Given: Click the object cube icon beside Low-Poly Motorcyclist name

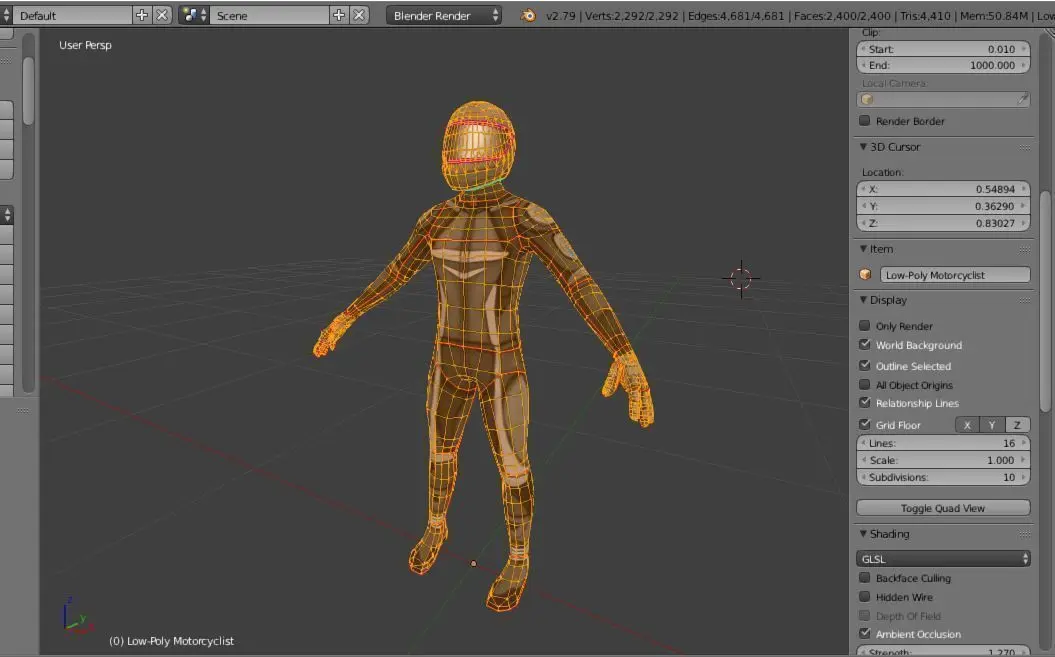Looking at the screenshot, I should pos(866,275).
